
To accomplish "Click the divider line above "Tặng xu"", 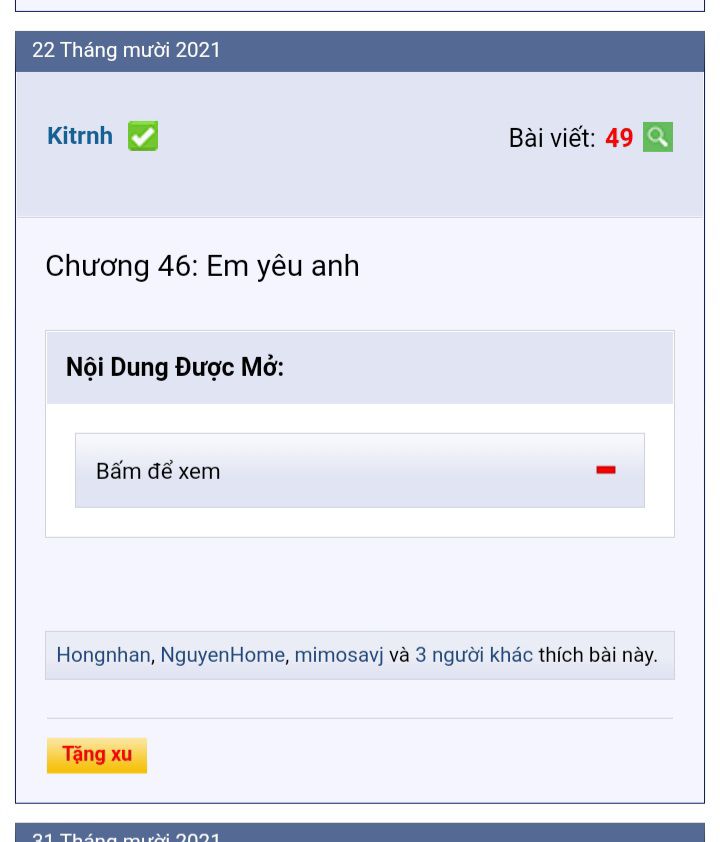I will [x=360, y=718].
